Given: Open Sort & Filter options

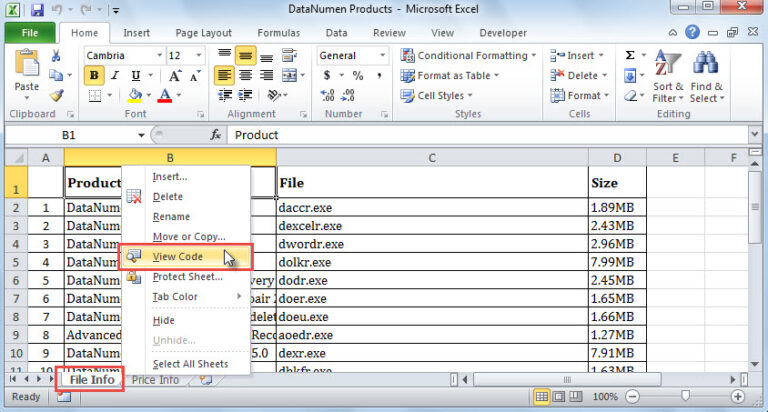Looking at the screenshot, I should pyautogui.click(x=668, y=76).
